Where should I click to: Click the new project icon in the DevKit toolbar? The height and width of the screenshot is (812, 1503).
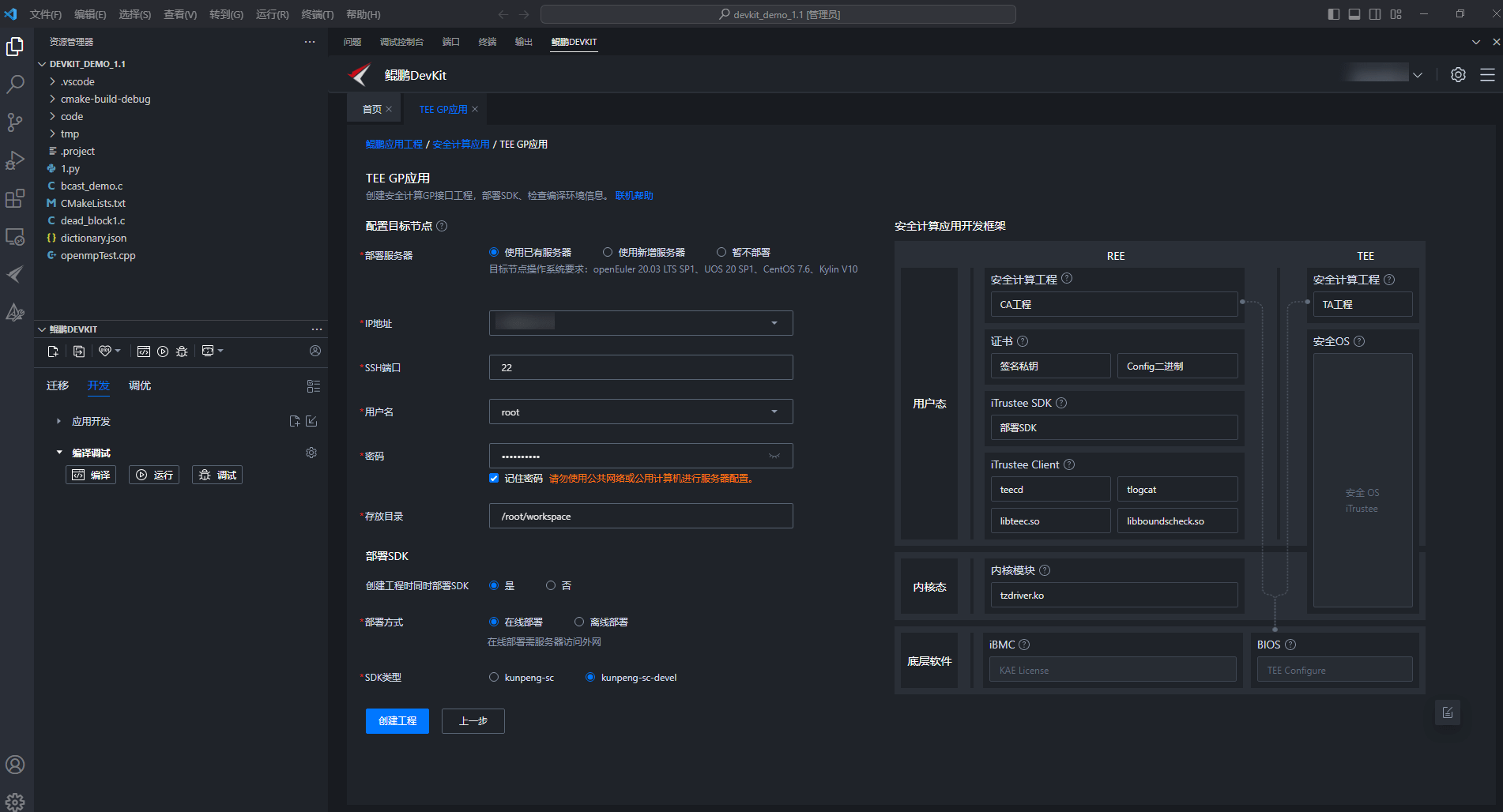pos(53,351)
